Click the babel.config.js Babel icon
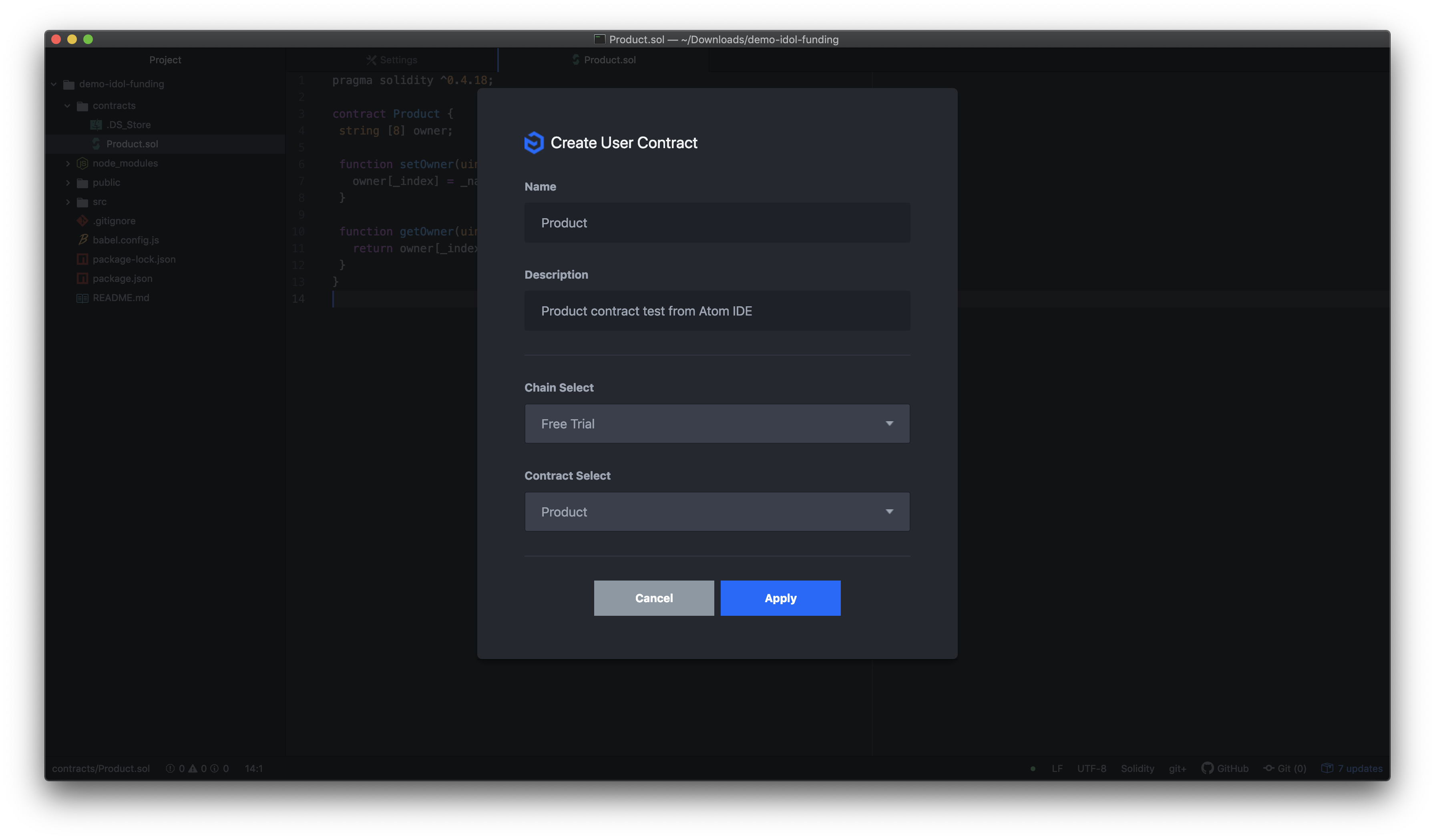 pos(83,240)
